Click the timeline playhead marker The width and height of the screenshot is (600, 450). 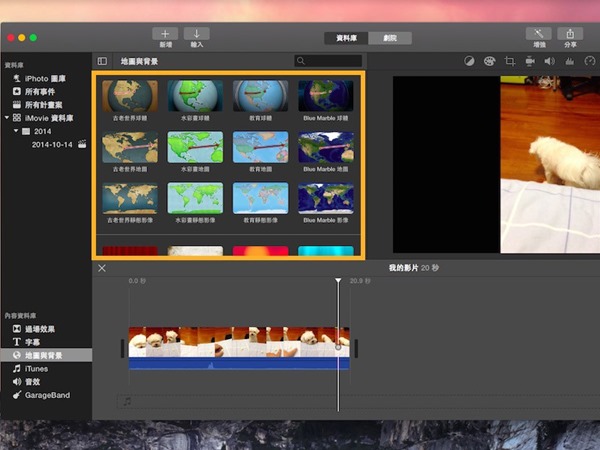[338, 281]
